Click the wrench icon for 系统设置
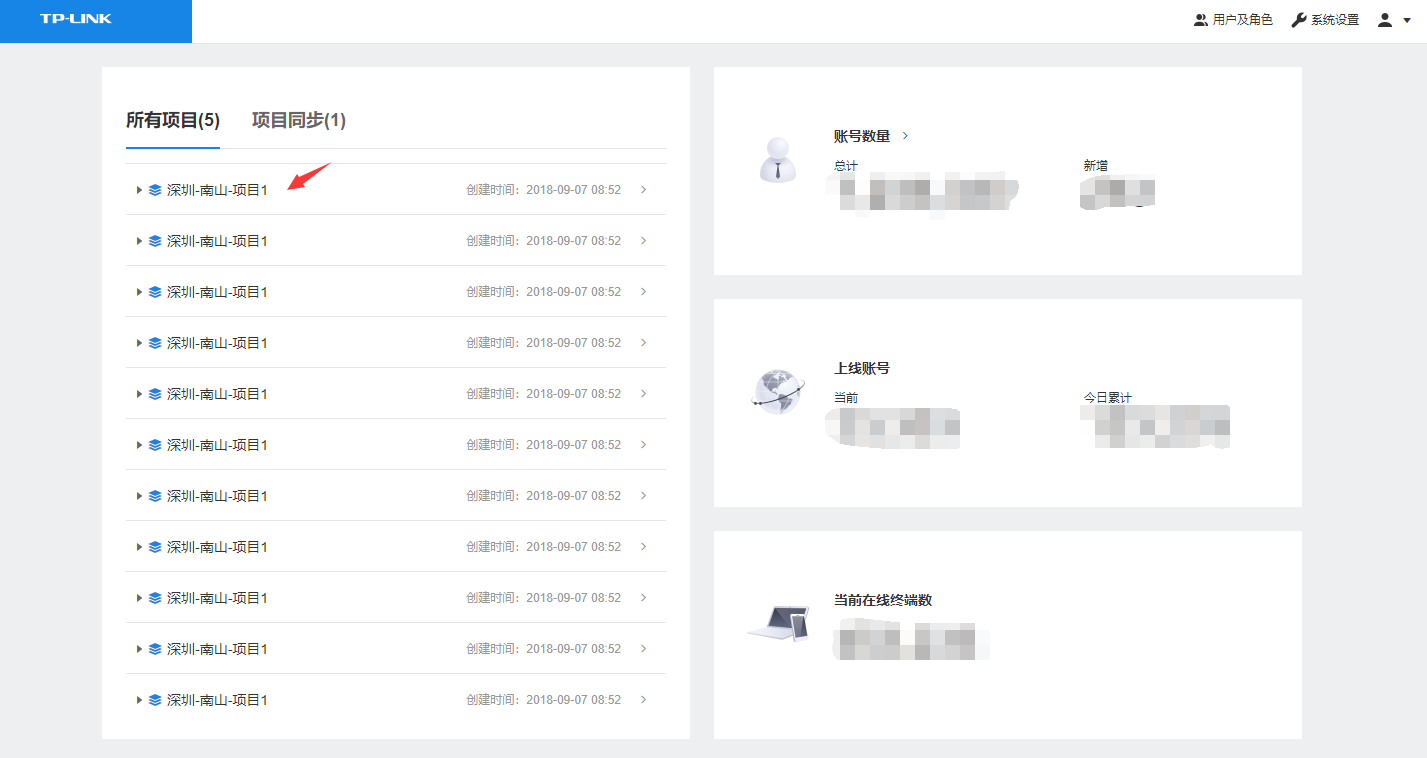This screenshot has height=758, width=1427. pos(1299,20)
